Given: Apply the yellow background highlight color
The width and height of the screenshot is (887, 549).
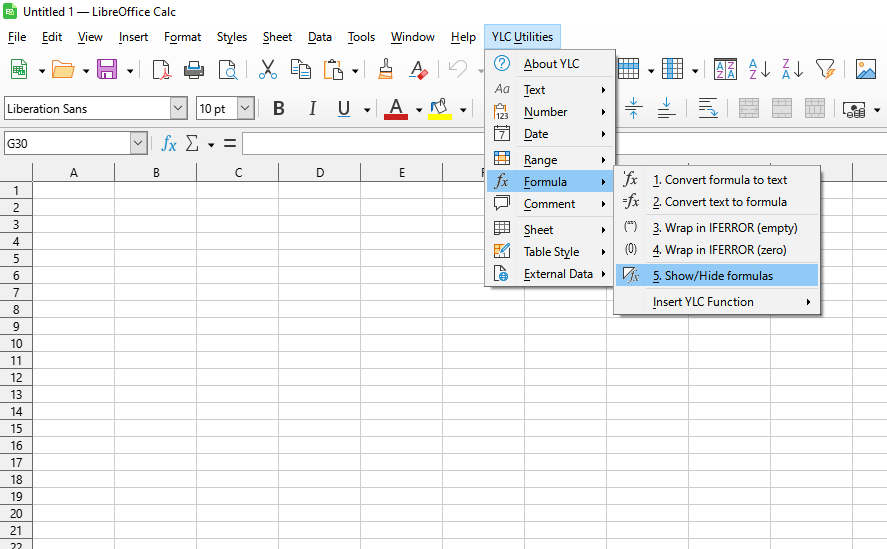Looking at the screenshot, I should click(x=438, y=109).
